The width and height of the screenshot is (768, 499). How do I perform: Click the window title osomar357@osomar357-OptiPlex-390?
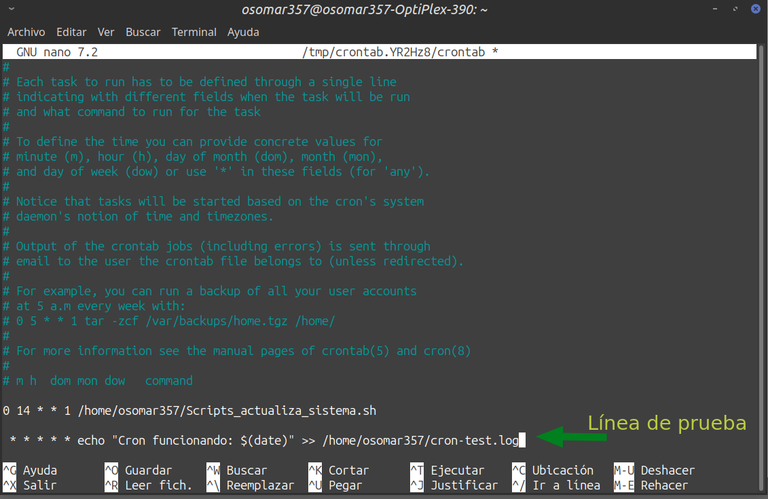[x=364, y=9]
